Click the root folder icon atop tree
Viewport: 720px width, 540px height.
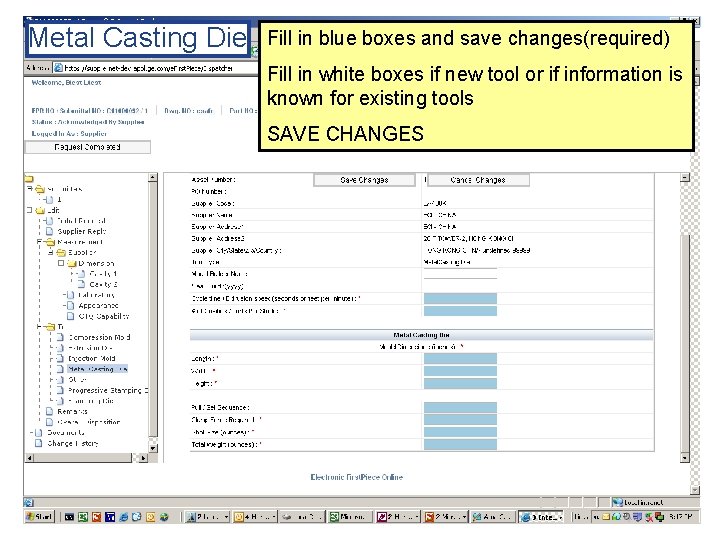[29, 179]
